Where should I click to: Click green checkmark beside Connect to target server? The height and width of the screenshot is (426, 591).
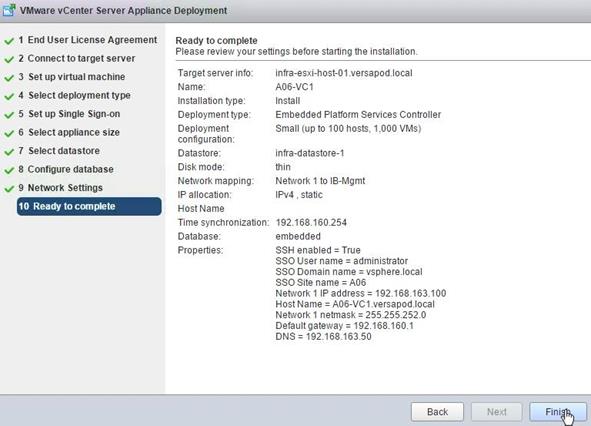[9, 59]
